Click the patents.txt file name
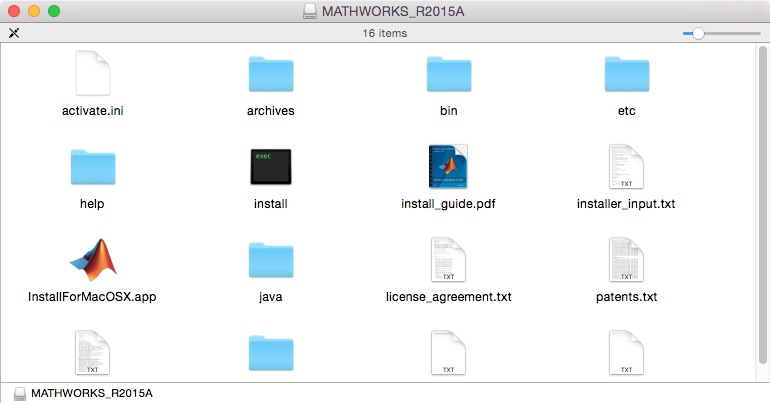The image size is (770, 405). pyautogui.click(x=627, y=297)
